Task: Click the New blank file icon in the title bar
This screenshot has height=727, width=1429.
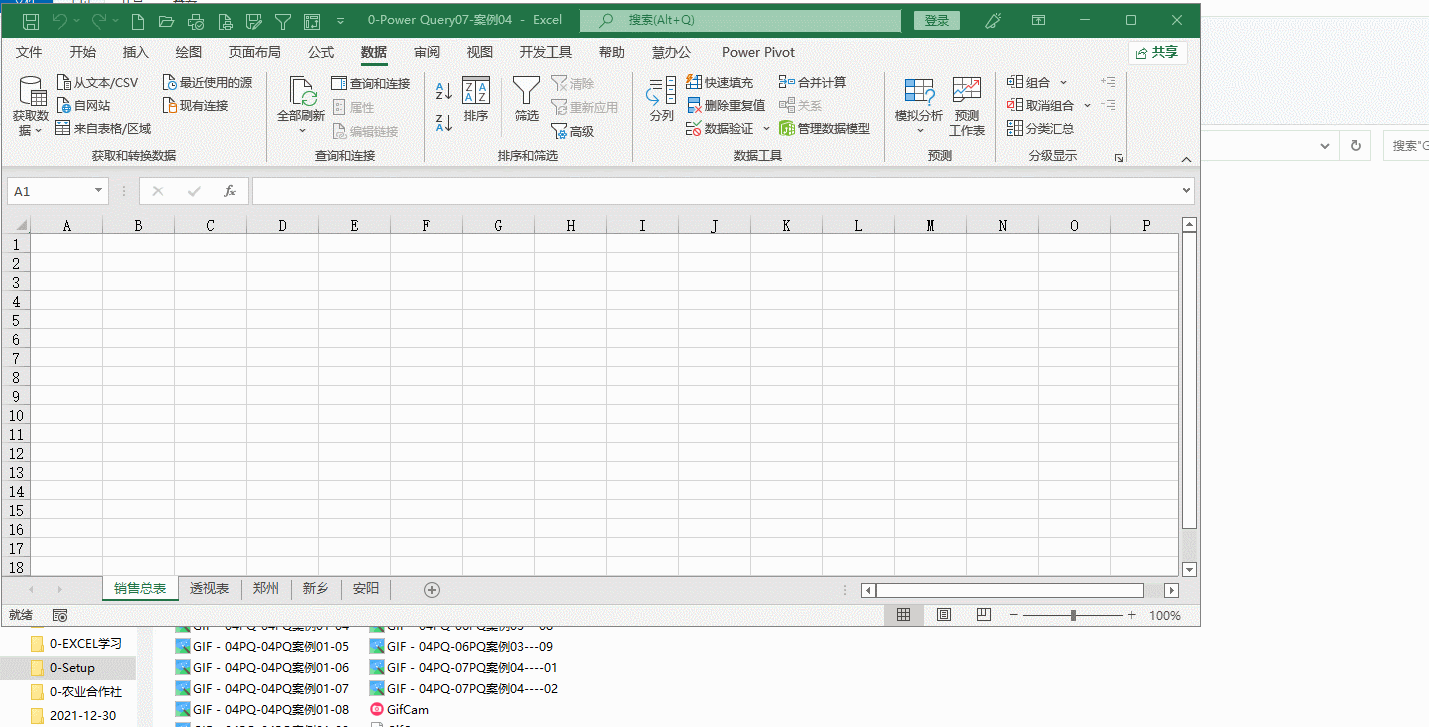Action: coord(138,21)
